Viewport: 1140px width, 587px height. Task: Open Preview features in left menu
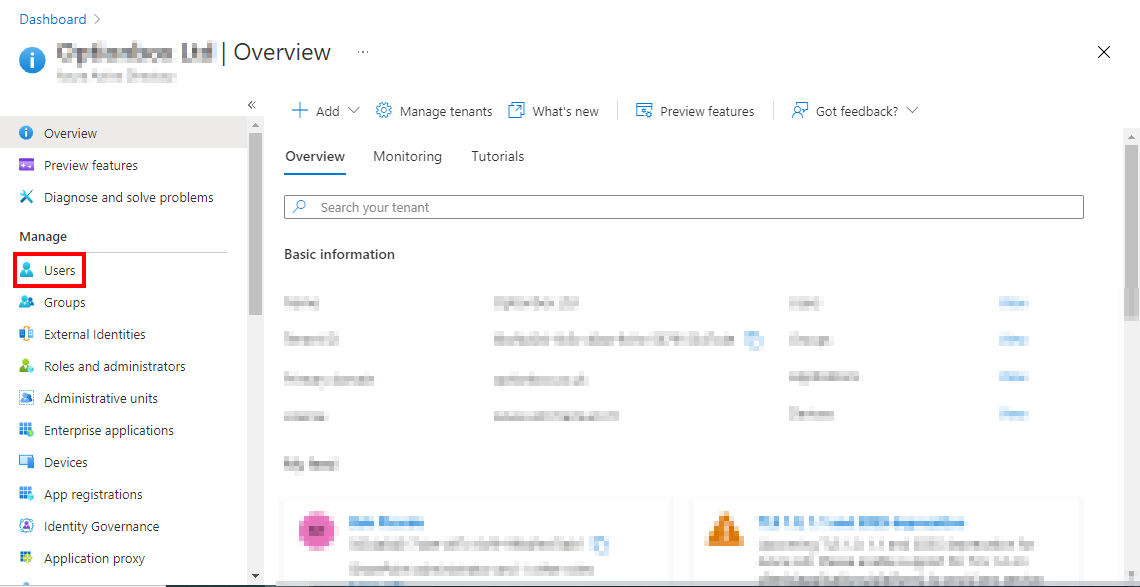[124, 165]
